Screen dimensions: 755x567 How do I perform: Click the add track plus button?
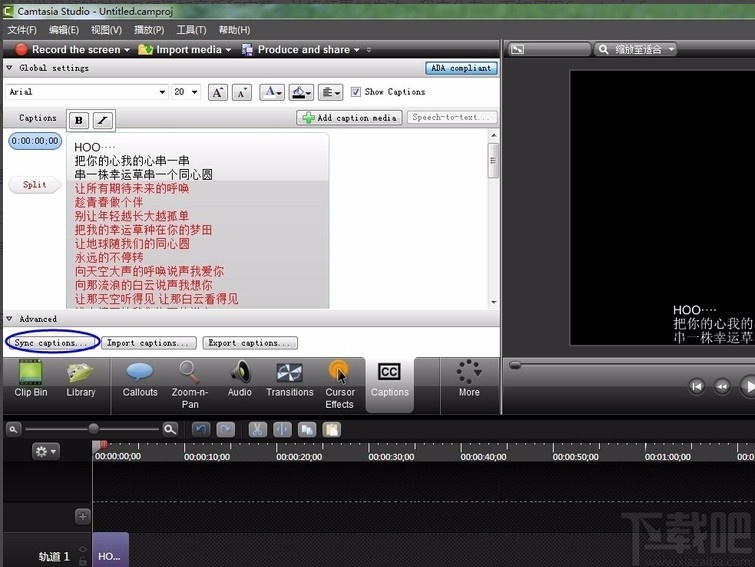coord(83,516)
